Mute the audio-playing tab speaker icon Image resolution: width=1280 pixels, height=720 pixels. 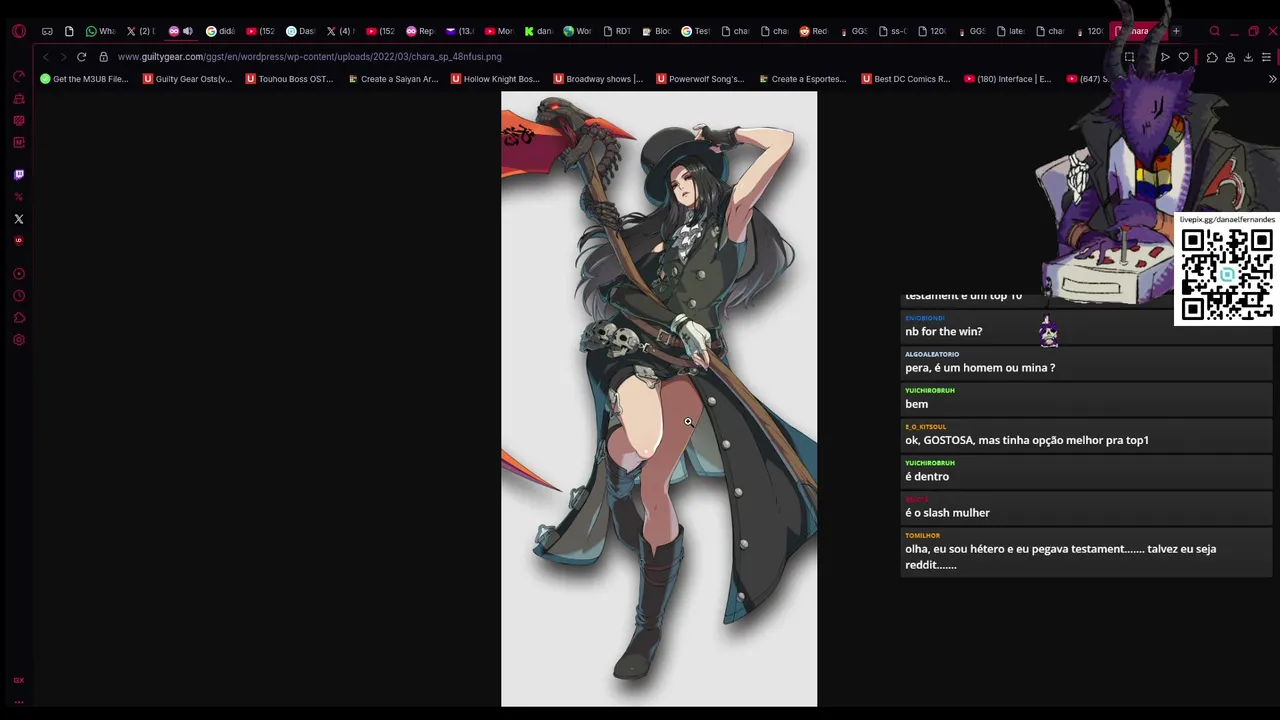(x=187, y=31)
